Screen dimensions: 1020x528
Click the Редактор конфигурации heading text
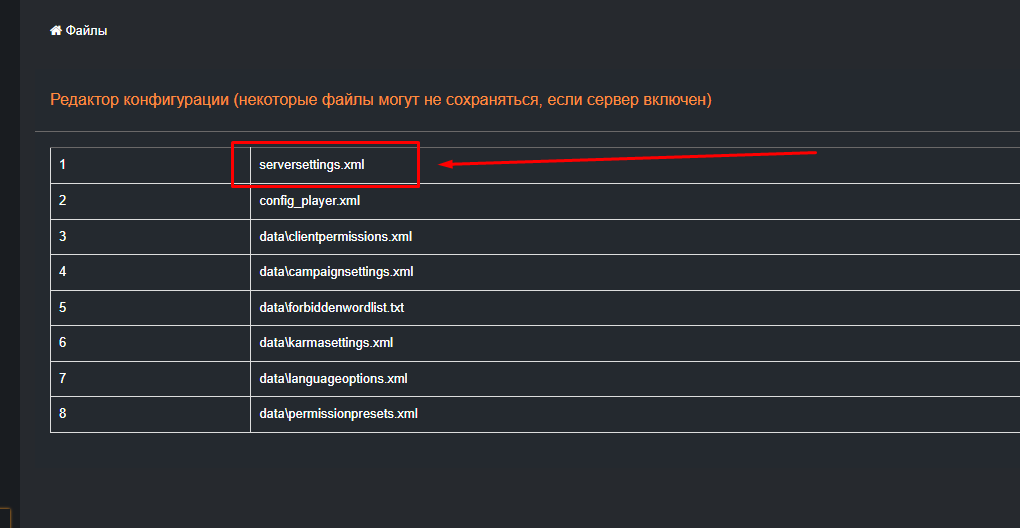(x=380, y=100)
